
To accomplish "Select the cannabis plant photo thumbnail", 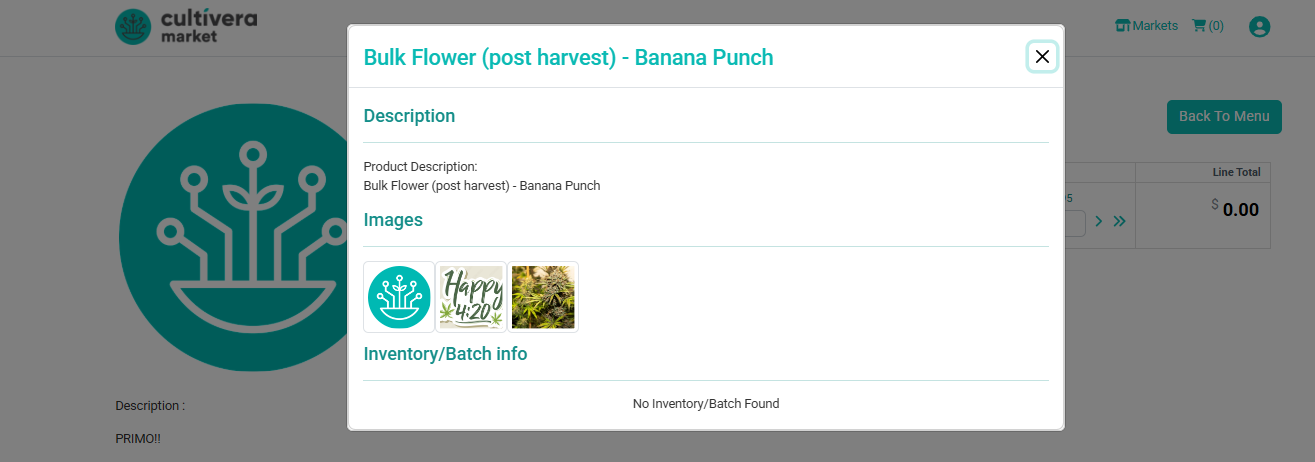I will [543, 297].
